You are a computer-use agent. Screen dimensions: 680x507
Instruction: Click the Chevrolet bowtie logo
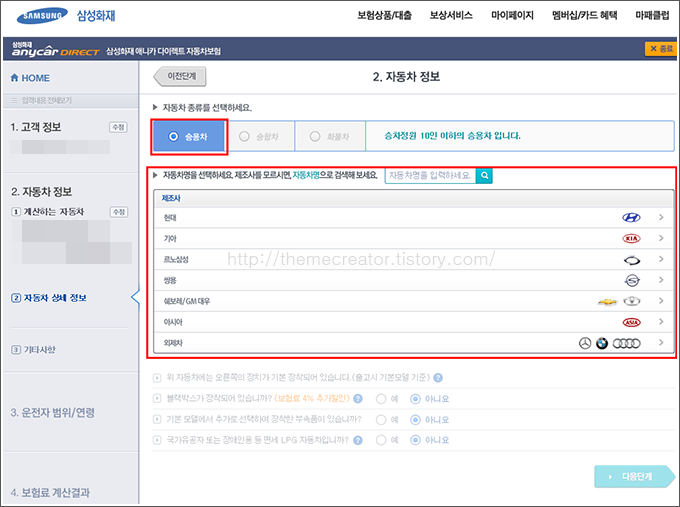point(608,301)
